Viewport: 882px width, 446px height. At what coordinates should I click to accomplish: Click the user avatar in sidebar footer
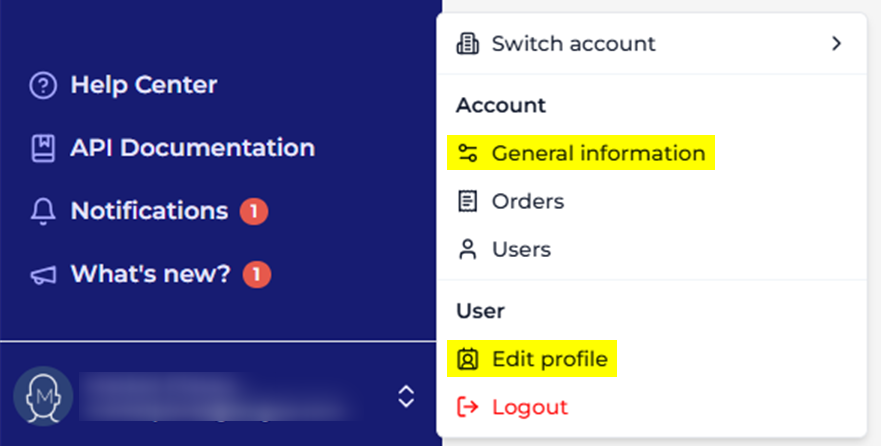[x=43, y=396]
